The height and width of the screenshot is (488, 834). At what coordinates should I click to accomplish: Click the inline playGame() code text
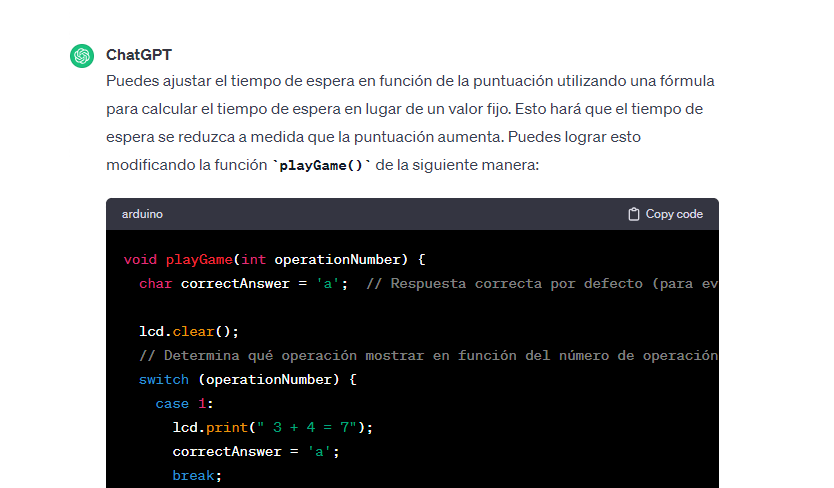(x=321, y=166)
